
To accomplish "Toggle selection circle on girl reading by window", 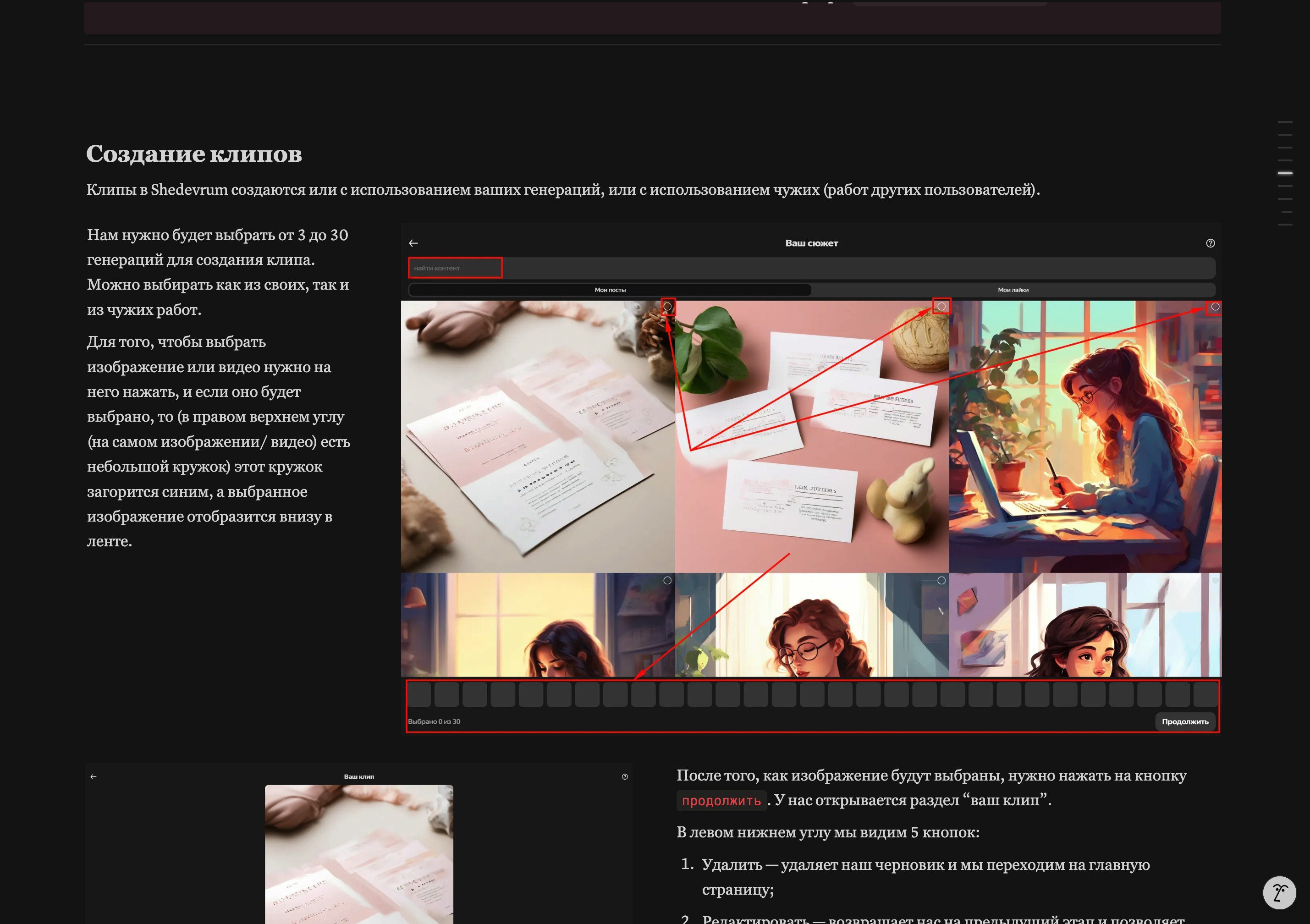I will point(667,581).
